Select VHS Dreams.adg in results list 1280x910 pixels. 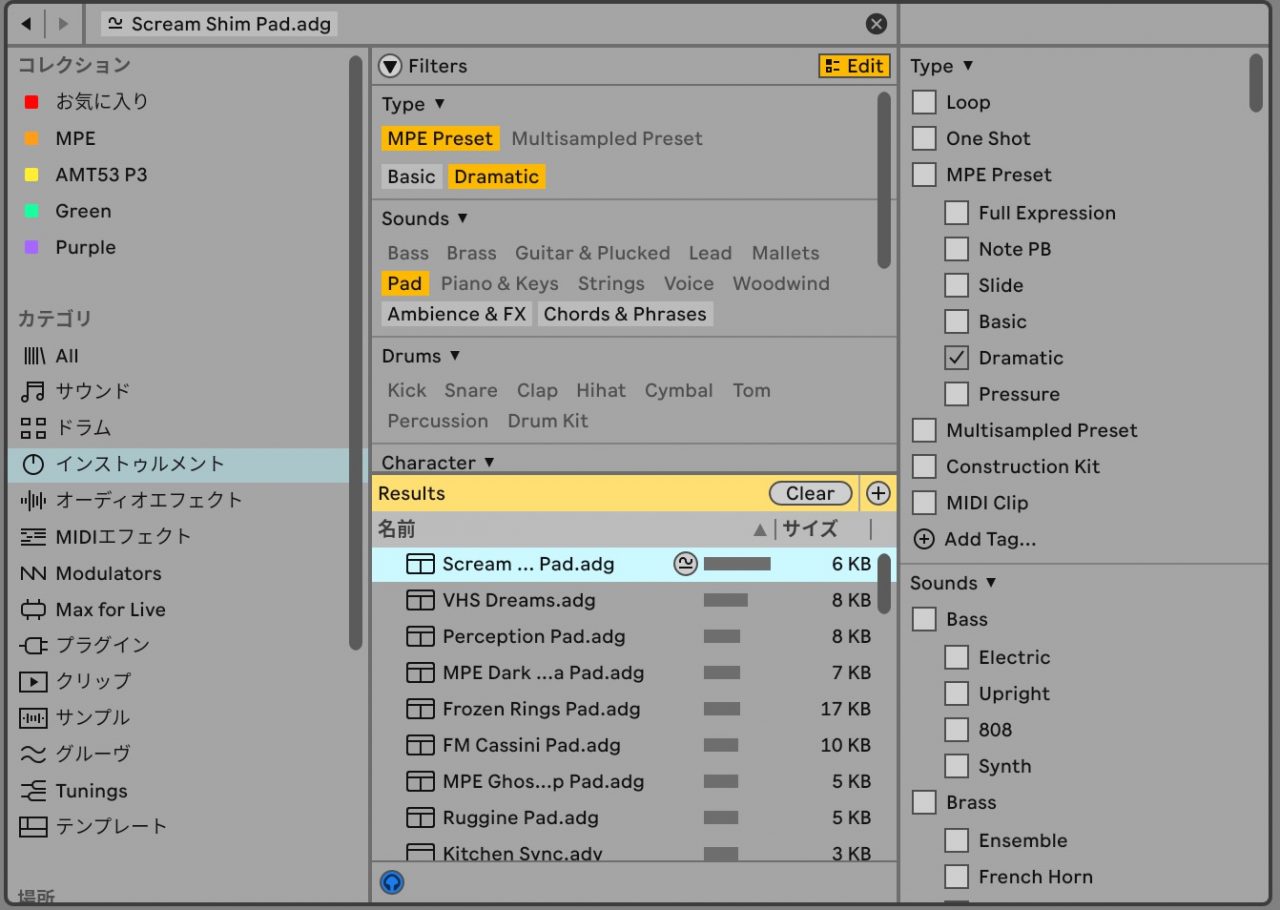[x=518, y=600]
